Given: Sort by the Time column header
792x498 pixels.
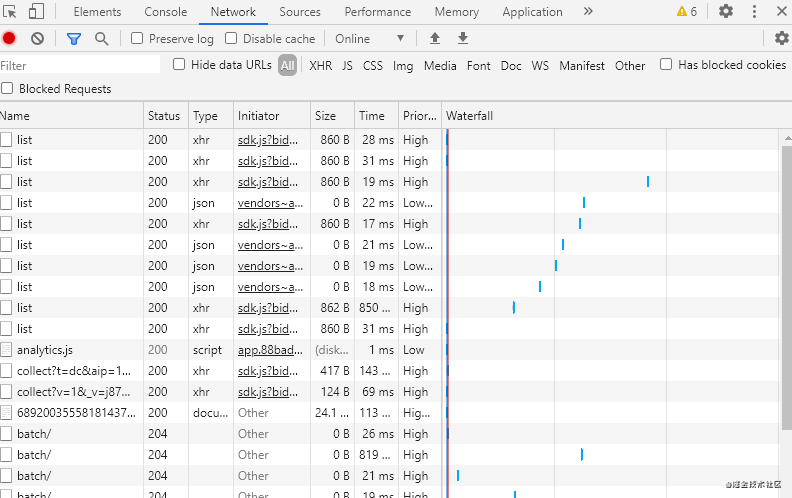Looking at the screenshot, I should (x=376, y=116).
